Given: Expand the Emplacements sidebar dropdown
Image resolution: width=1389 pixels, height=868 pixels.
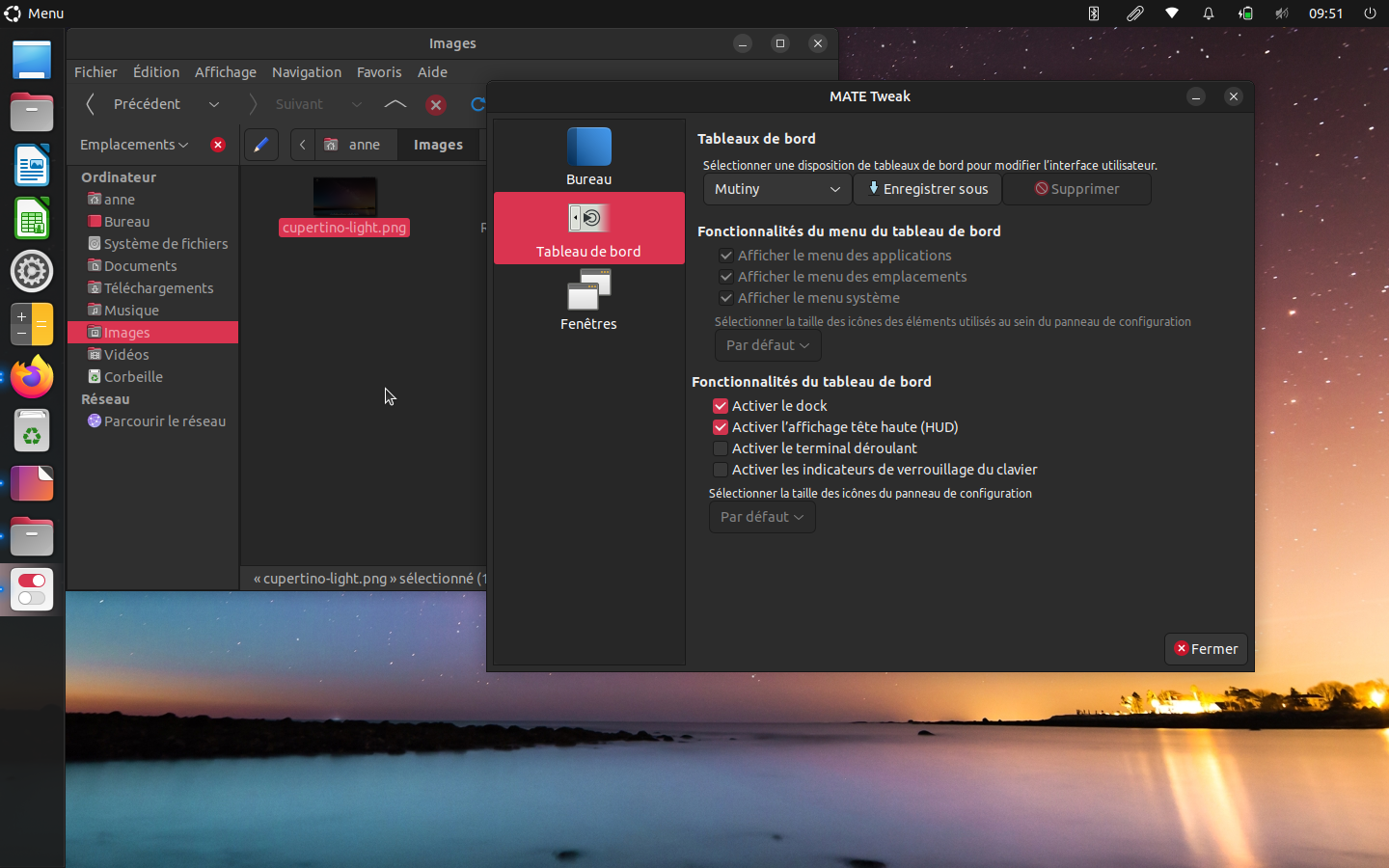Looking at the screenshot, I should click(x=134, y=145).
